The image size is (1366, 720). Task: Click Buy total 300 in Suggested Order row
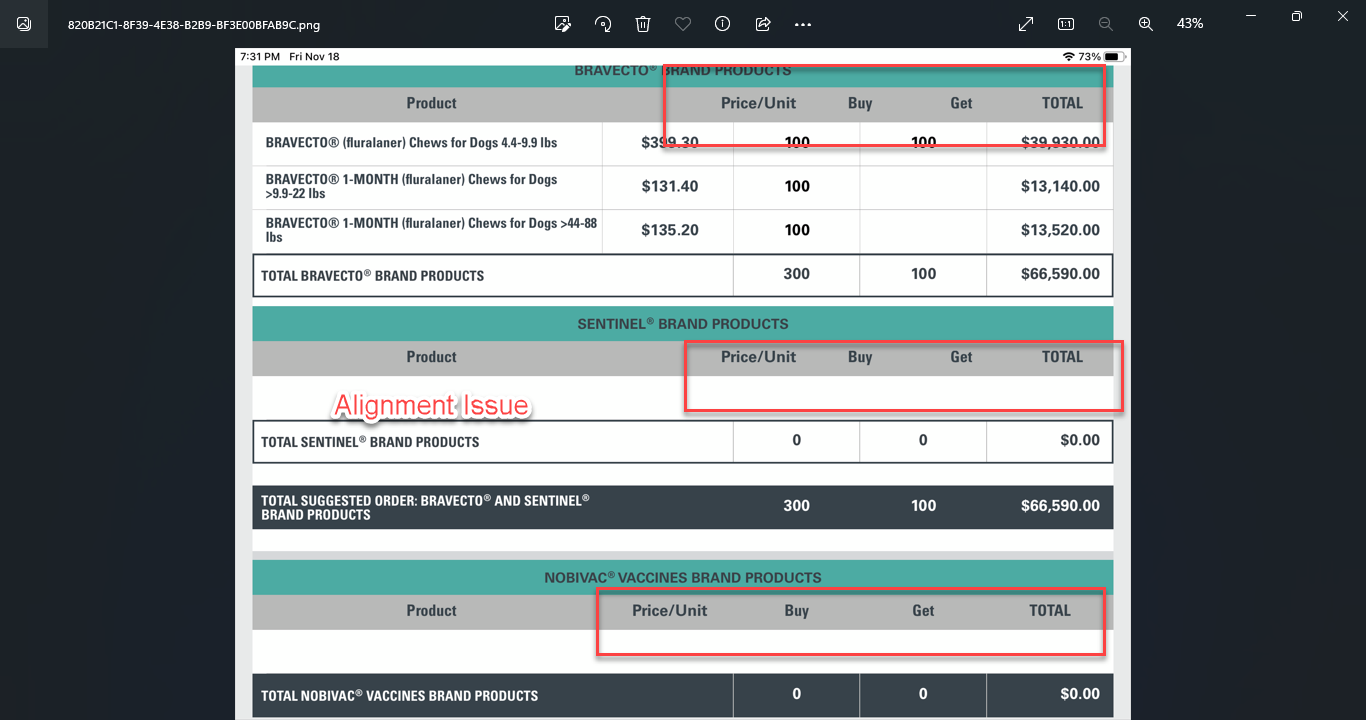click(x=797, y=506)
